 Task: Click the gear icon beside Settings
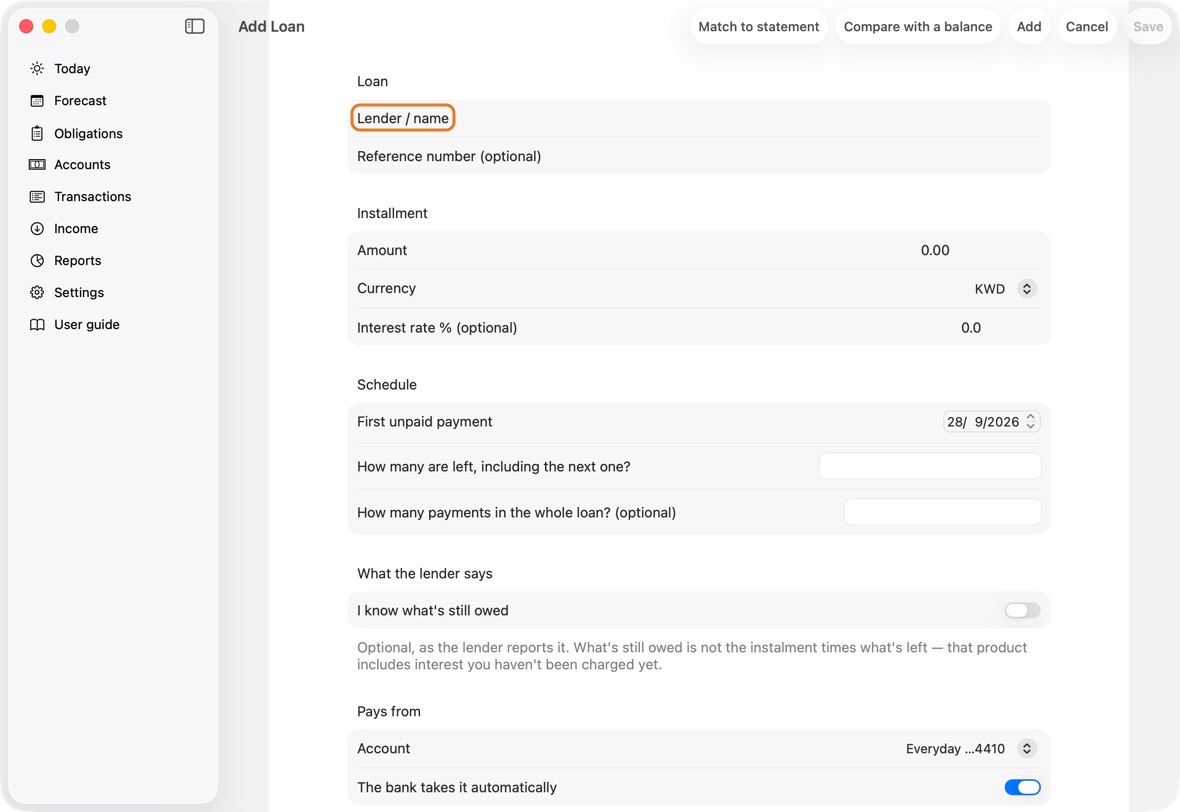pos(37,293)
